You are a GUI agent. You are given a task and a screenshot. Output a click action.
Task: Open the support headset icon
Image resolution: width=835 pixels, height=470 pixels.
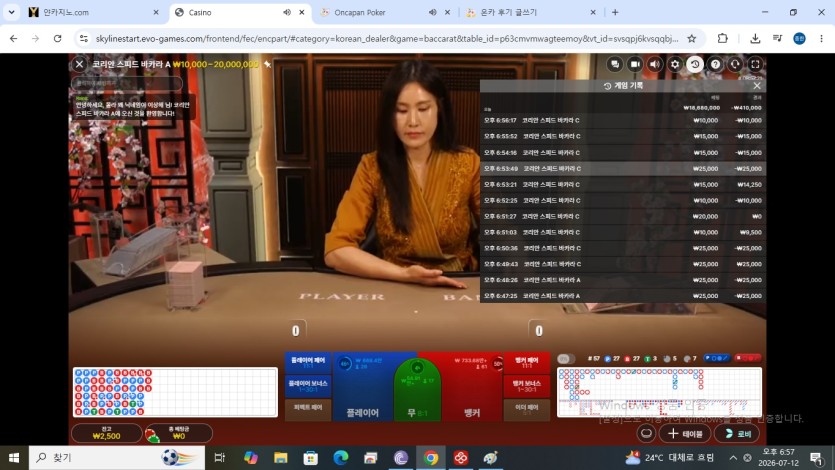tap(735, 64)
